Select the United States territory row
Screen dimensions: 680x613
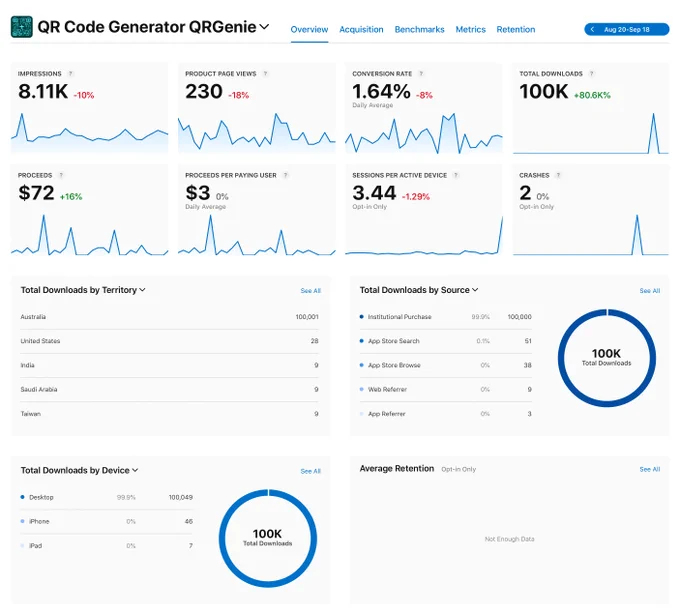coord(170,341)
